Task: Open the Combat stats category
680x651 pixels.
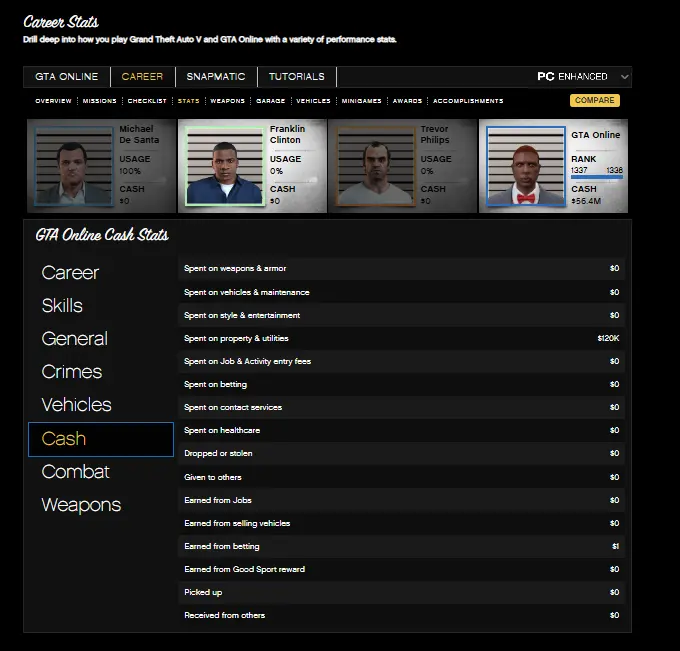Action: (x=76, y=472)
